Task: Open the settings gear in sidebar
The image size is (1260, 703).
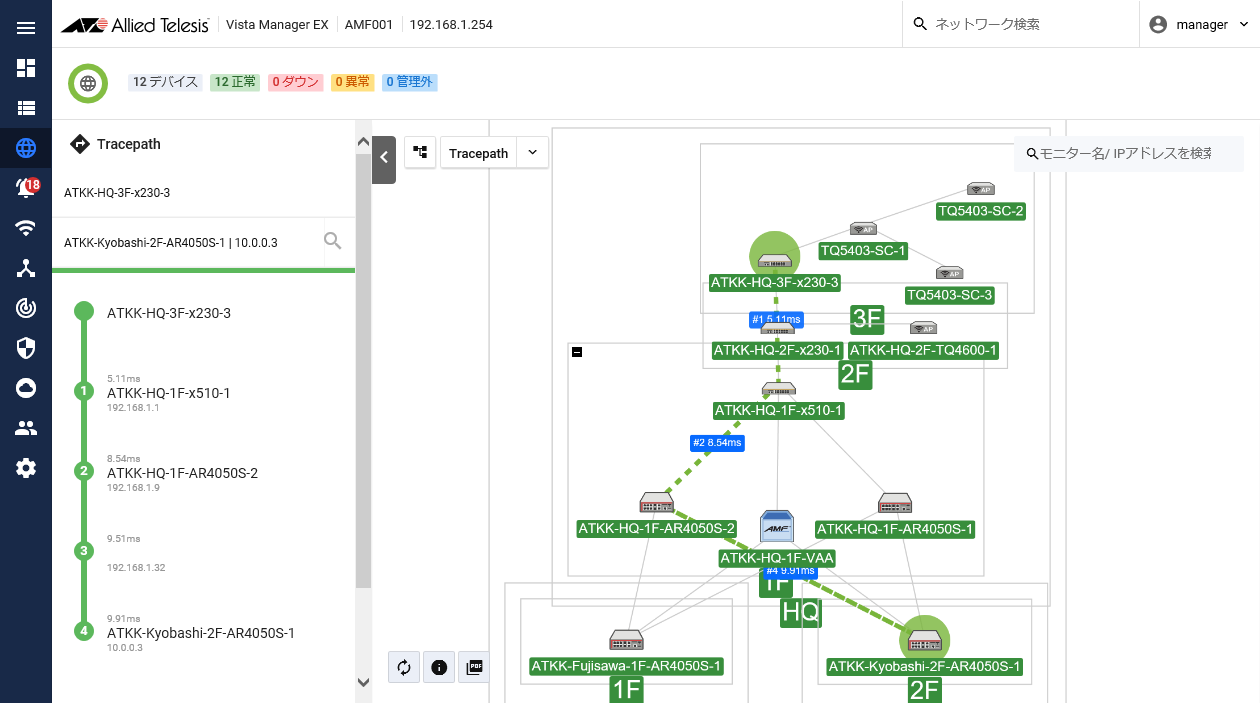Action: (26, 468)
